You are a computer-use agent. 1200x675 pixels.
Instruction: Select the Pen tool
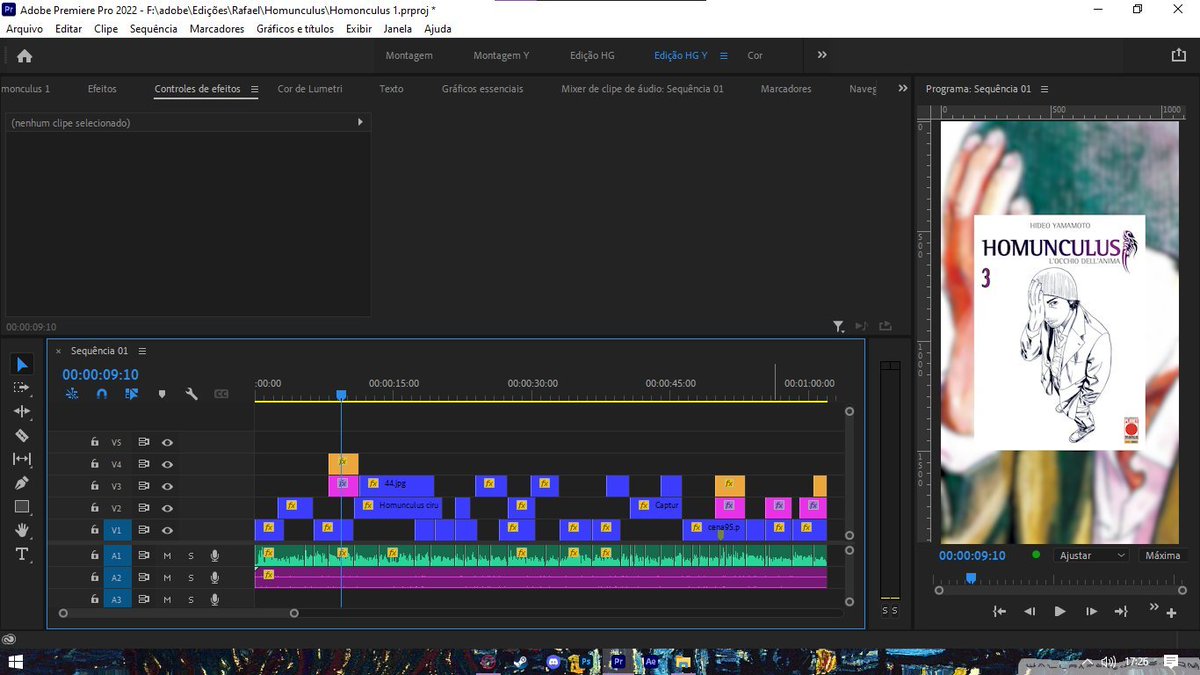point(22,483)
